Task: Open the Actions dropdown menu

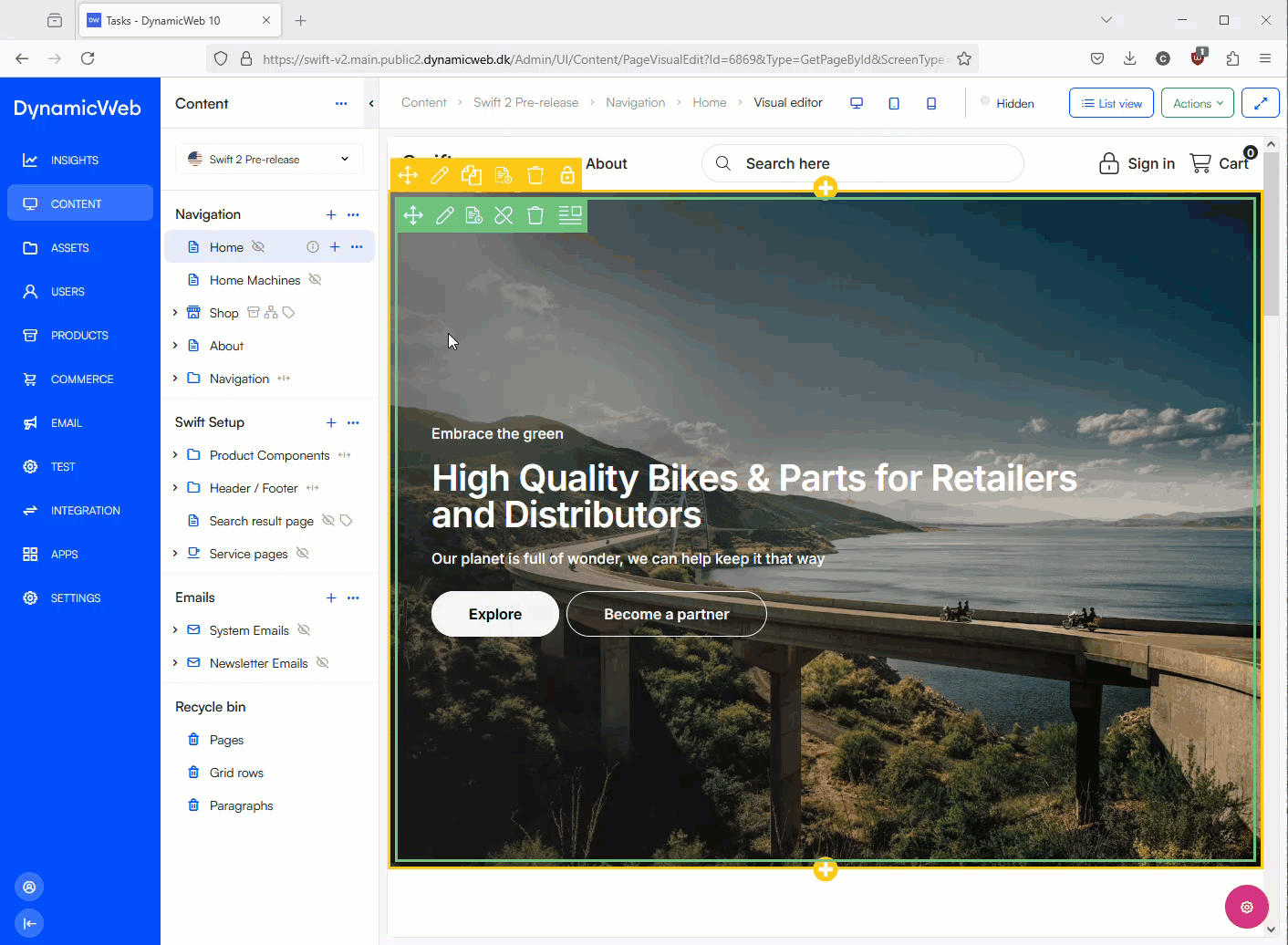Action: tap(1197, 103)
